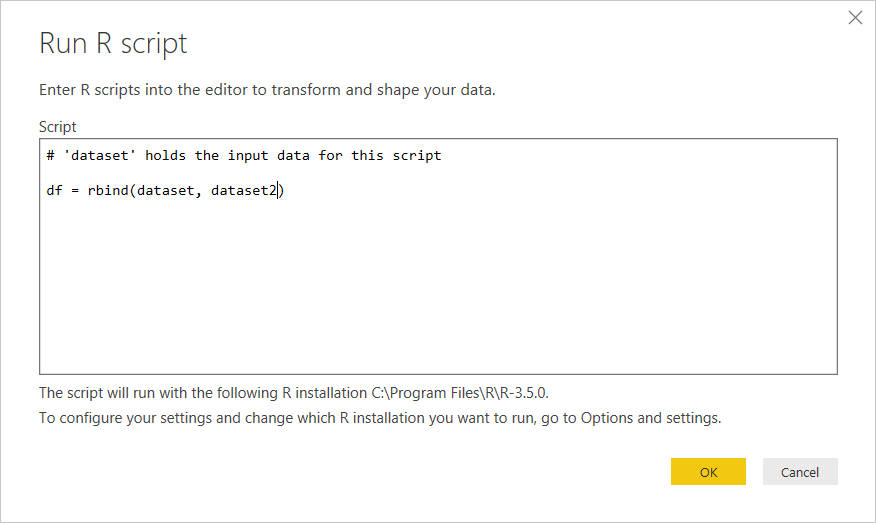Viewport: 876px width, 523px height.
Task: Click dataset2 argument in the script
Action: [x=244, y=190]
